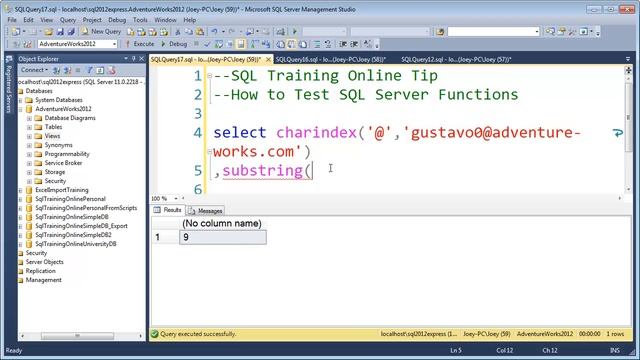Viewport: 640px width, 360px height.
Task: Click the tab list dropdown arrow
Action: coord(628,59)
